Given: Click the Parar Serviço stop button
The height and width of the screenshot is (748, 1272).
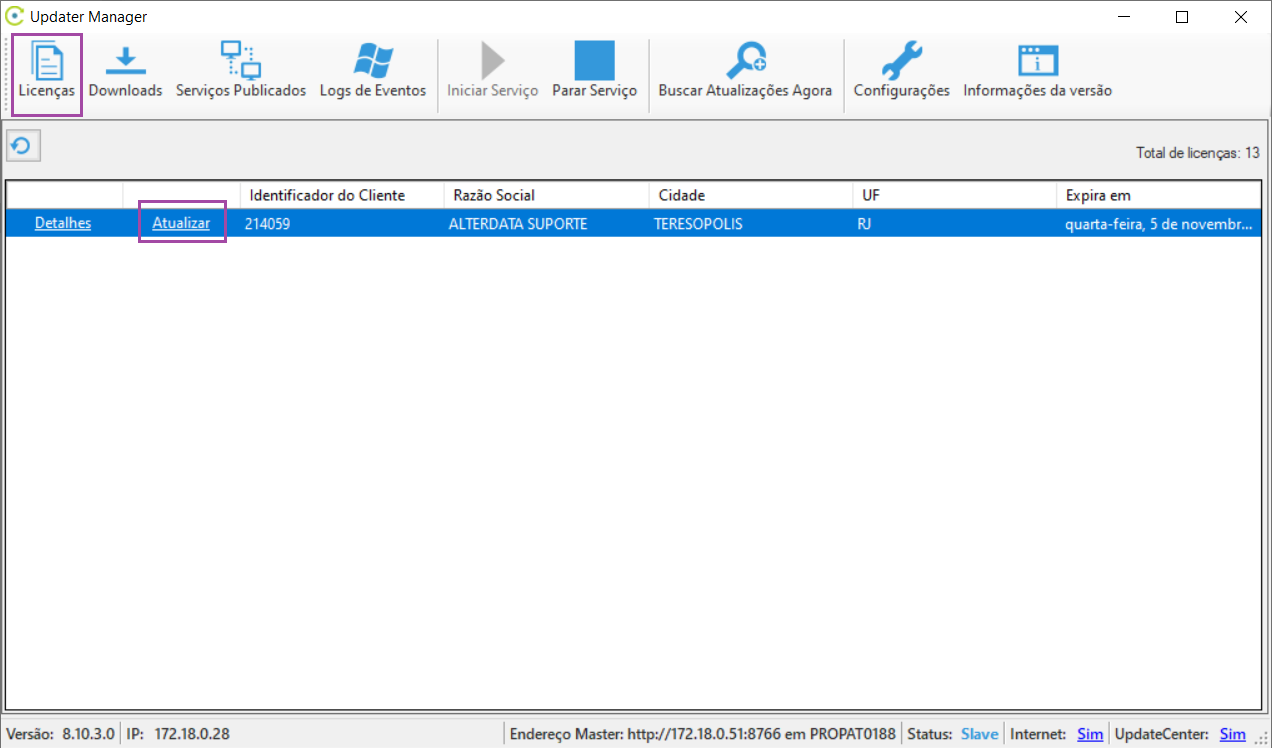Looking at the screenshot, I should click(594, 74).
